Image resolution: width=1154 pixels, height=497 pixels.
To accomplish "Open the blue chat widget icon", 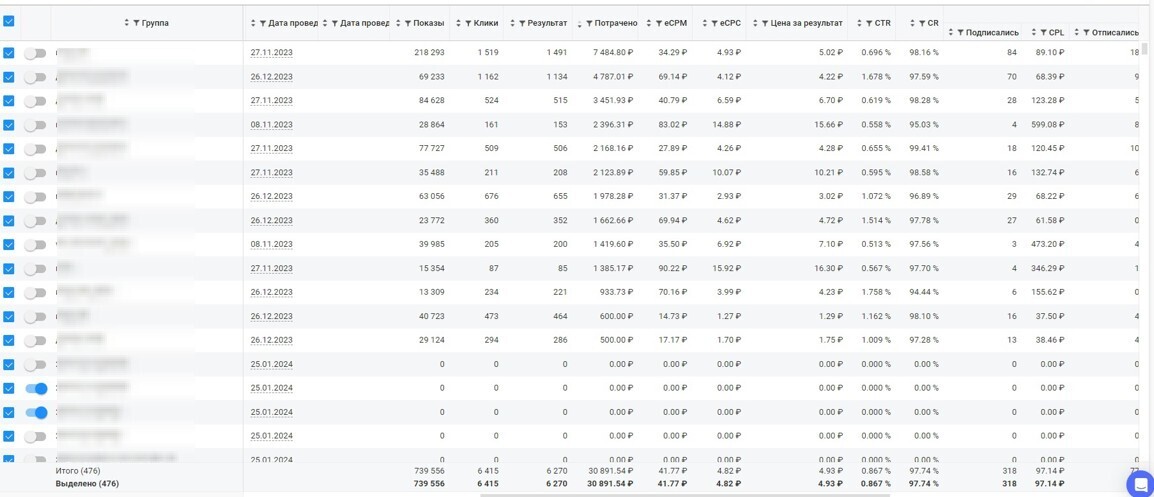I will click(x=1139, y=484).
